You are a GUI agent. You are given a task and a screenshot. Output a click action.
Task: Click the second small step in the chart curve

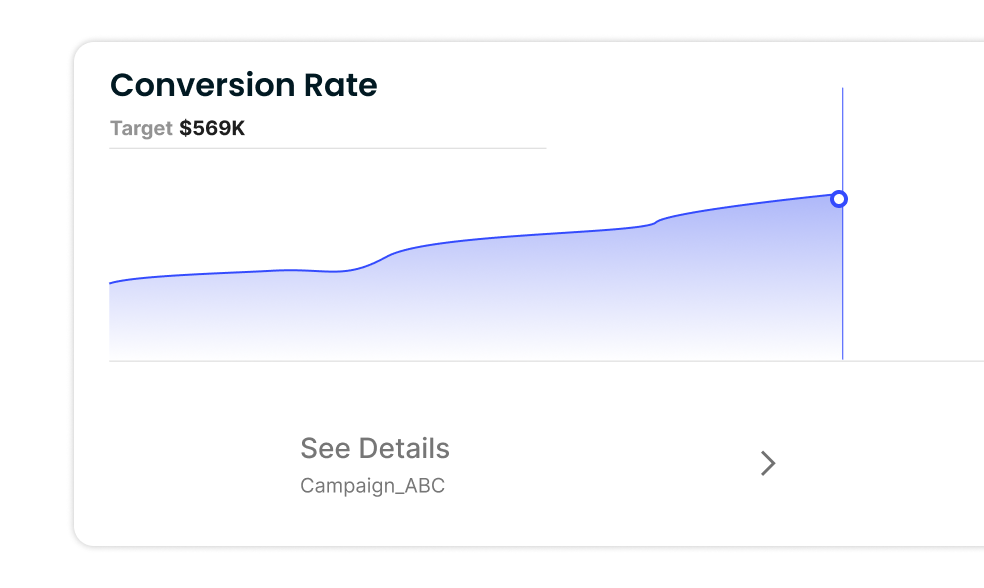(655, 221)
